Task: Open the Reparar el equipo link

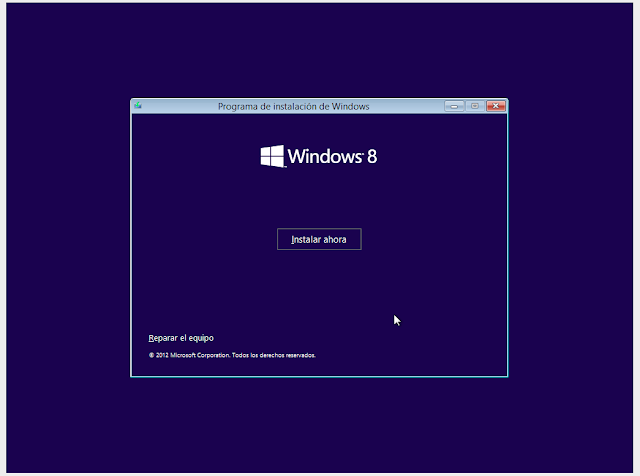Action: pos(181,338)
